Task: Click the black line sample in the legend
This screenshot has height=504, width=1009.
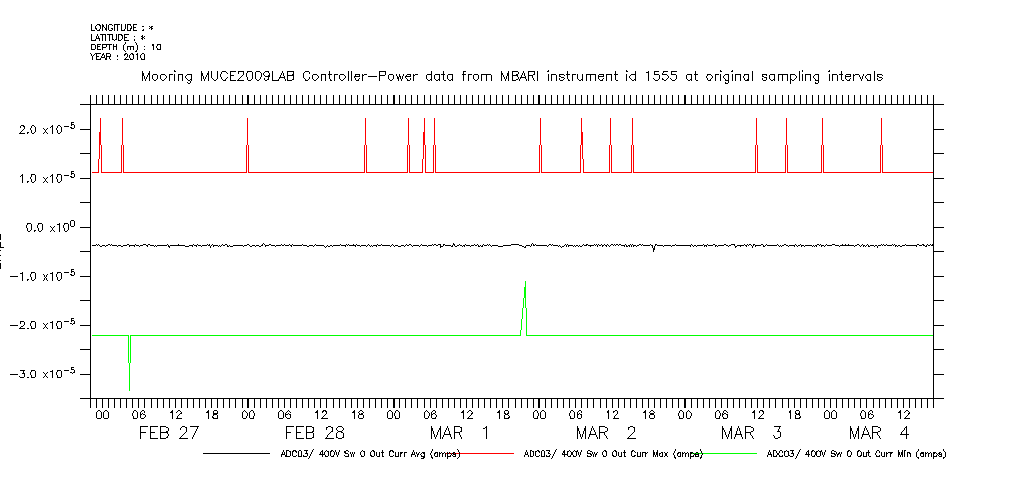Action: tap(240, 454)
